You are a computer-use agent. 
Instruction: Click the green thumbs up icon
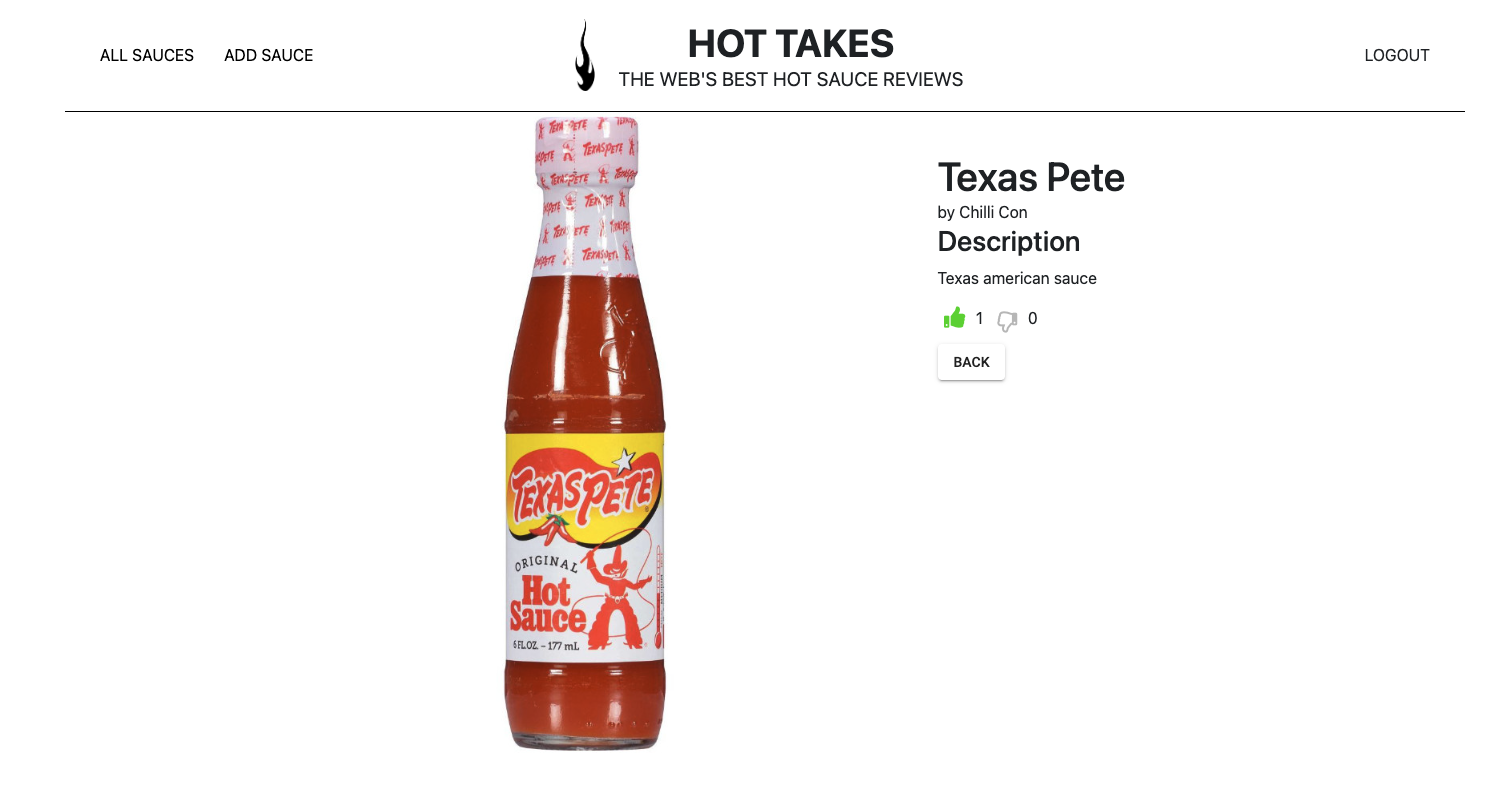[x=955, y=318]
